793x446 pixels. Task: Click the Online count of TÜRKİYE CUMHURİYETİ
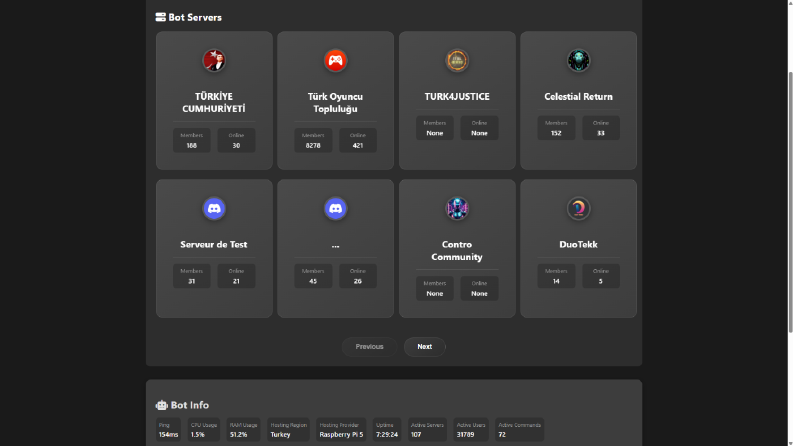click(x=236, y=141)
